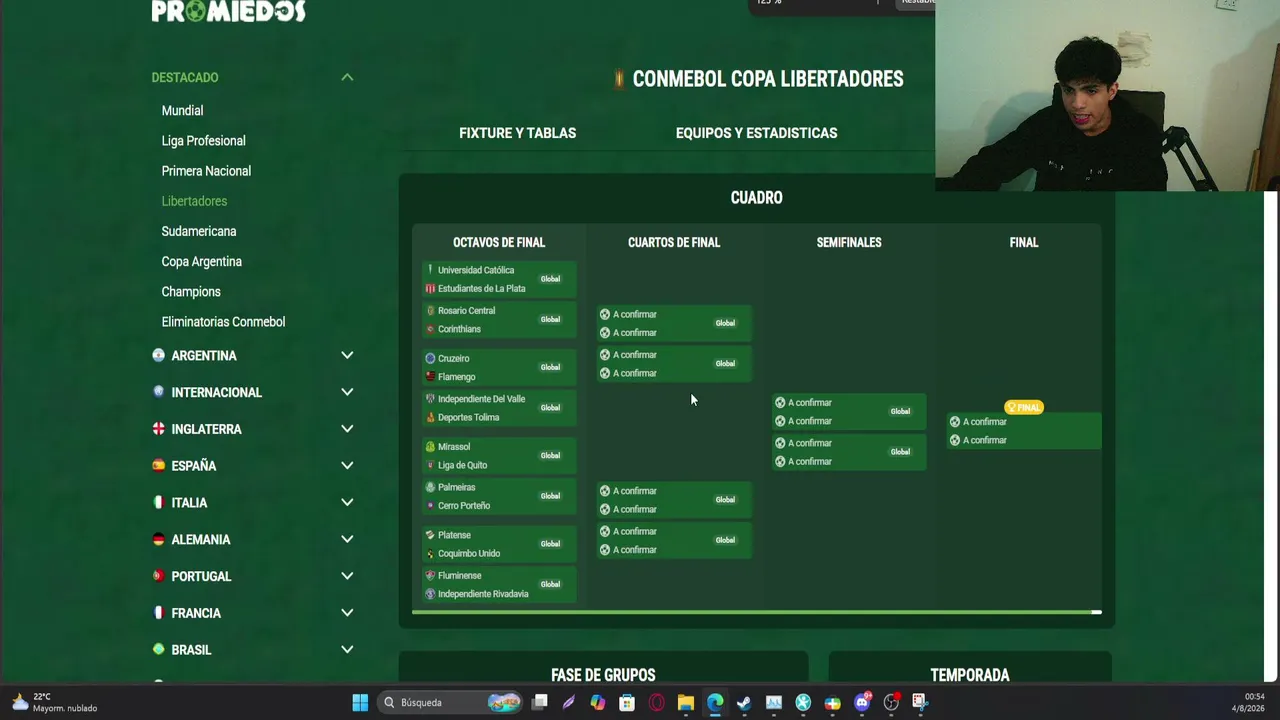Image resolution: width=1280 pixels, height=720 pixels.
Task: Click the Cruzeiro team crest
Action: [x=430, y=358]
